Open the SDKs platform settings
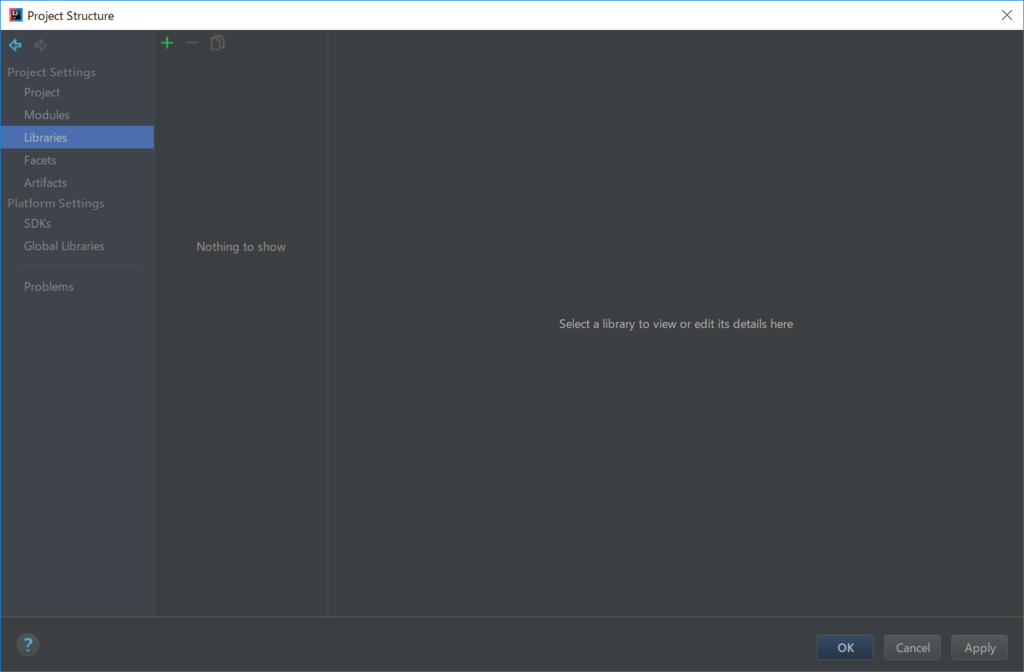The image size is (1024, 672). [77, 223]
